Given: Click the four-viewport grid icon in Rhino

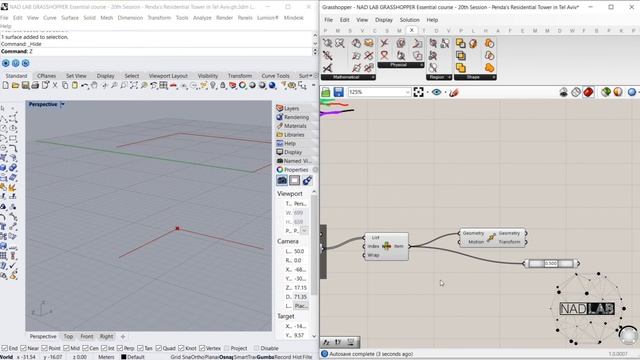Looking at the screenshot, I should 163,85.
